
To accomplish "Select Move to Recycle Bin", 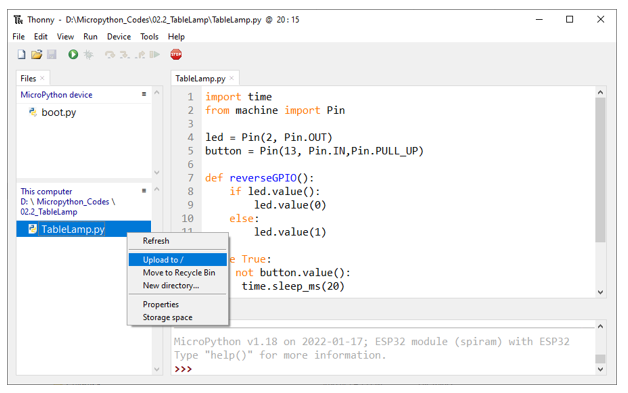I will 178,272.
